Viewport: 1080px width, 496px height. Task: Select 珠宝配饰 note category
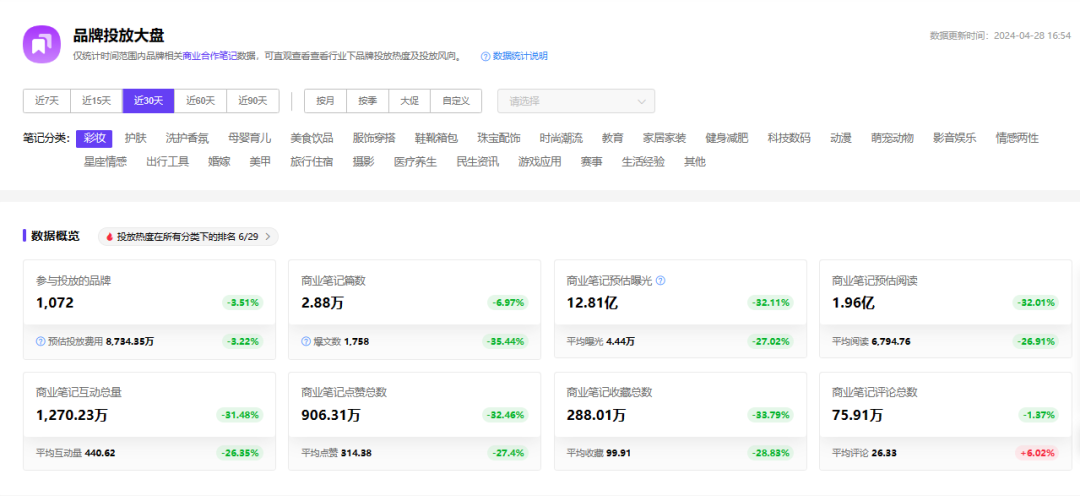point(499,138)
